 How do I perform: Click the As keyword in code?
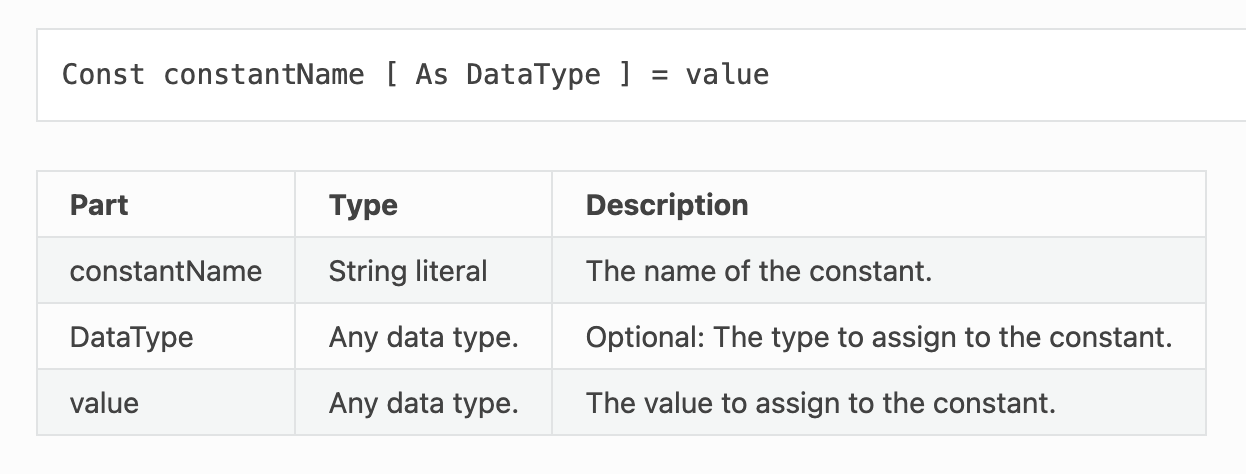pos(431,75)
